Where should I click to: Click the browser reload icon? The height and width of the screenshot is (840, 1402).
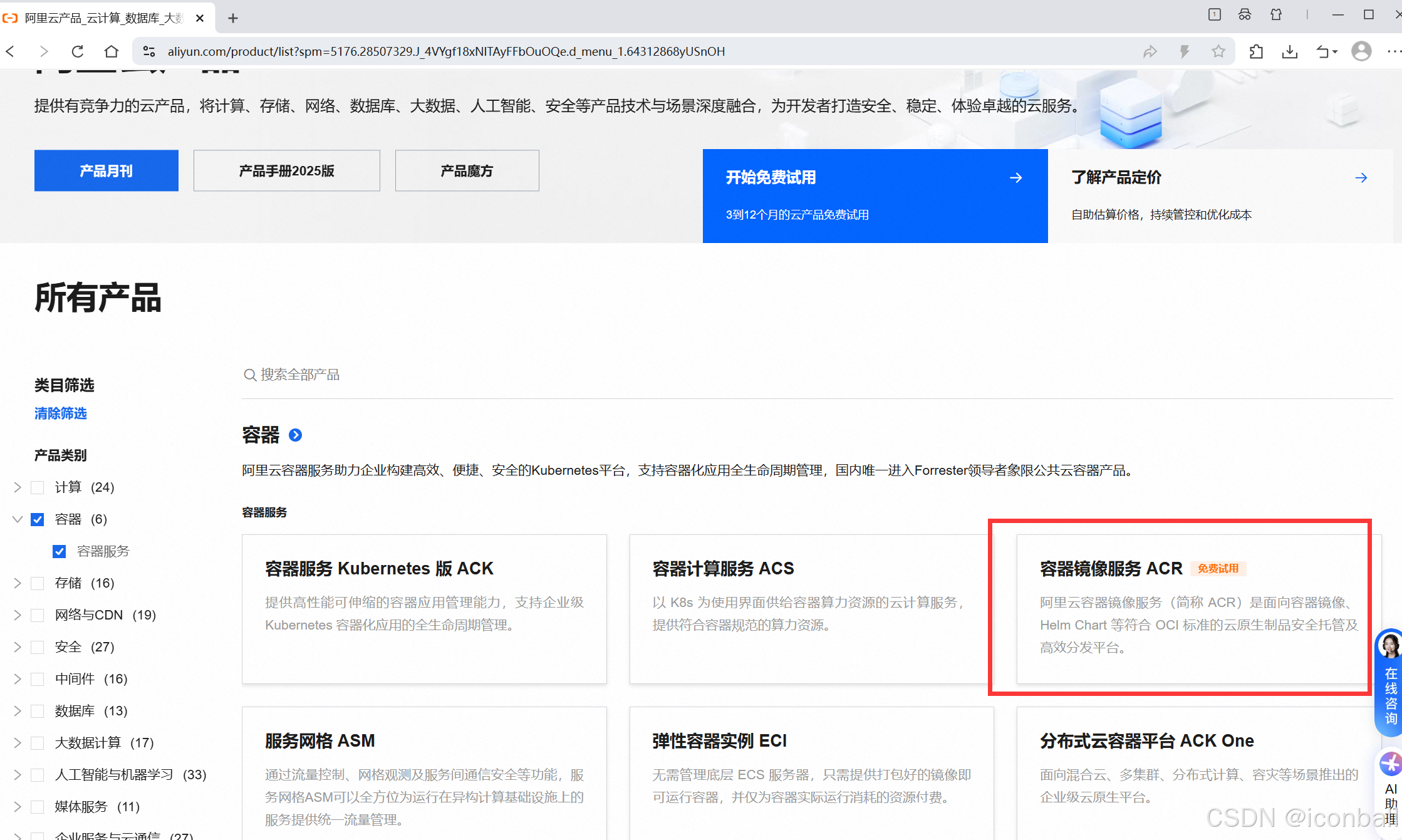coord(78,51)
